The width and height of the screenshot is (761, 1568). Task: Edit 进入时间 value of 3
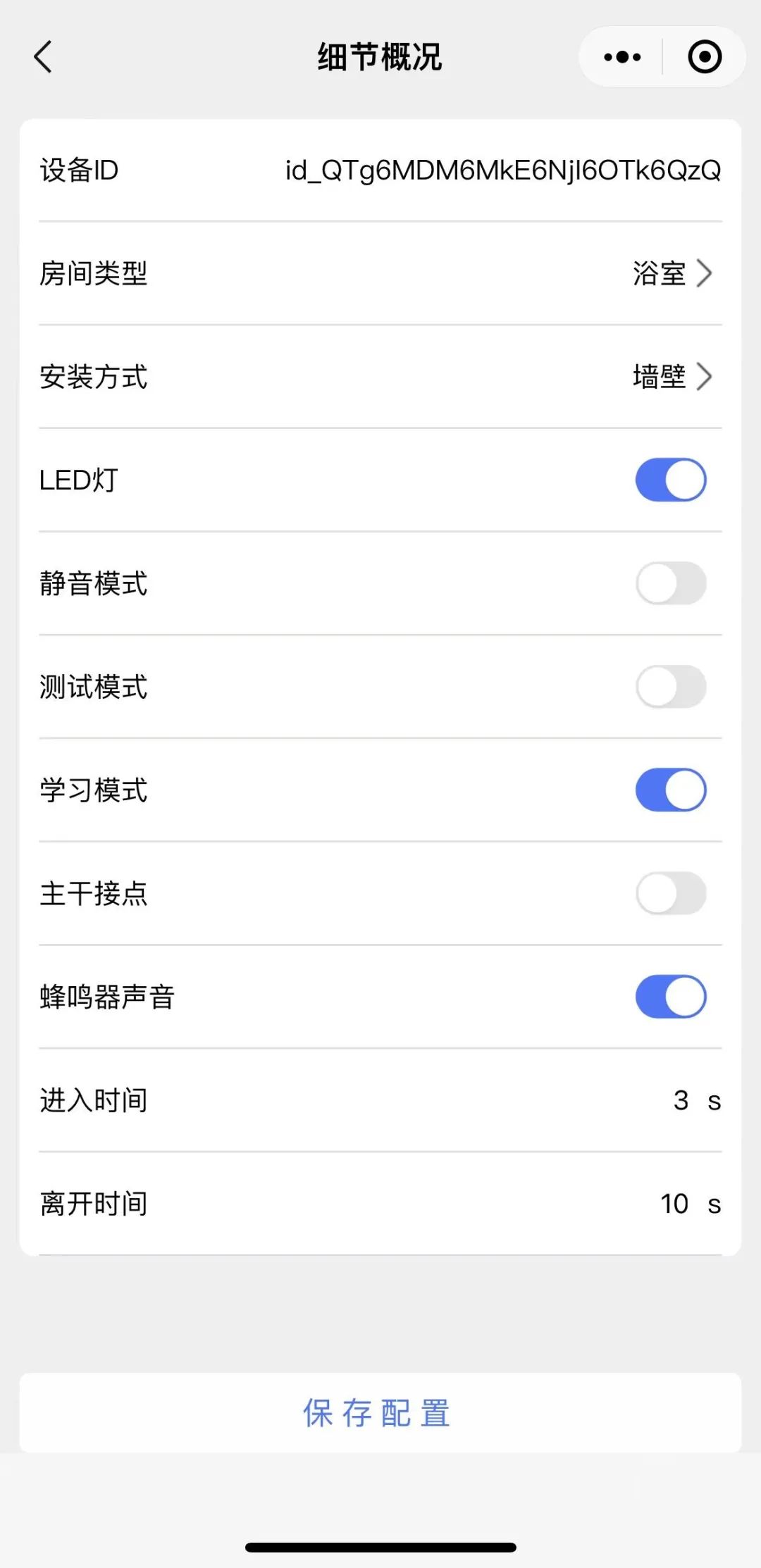coord(681,1100)
